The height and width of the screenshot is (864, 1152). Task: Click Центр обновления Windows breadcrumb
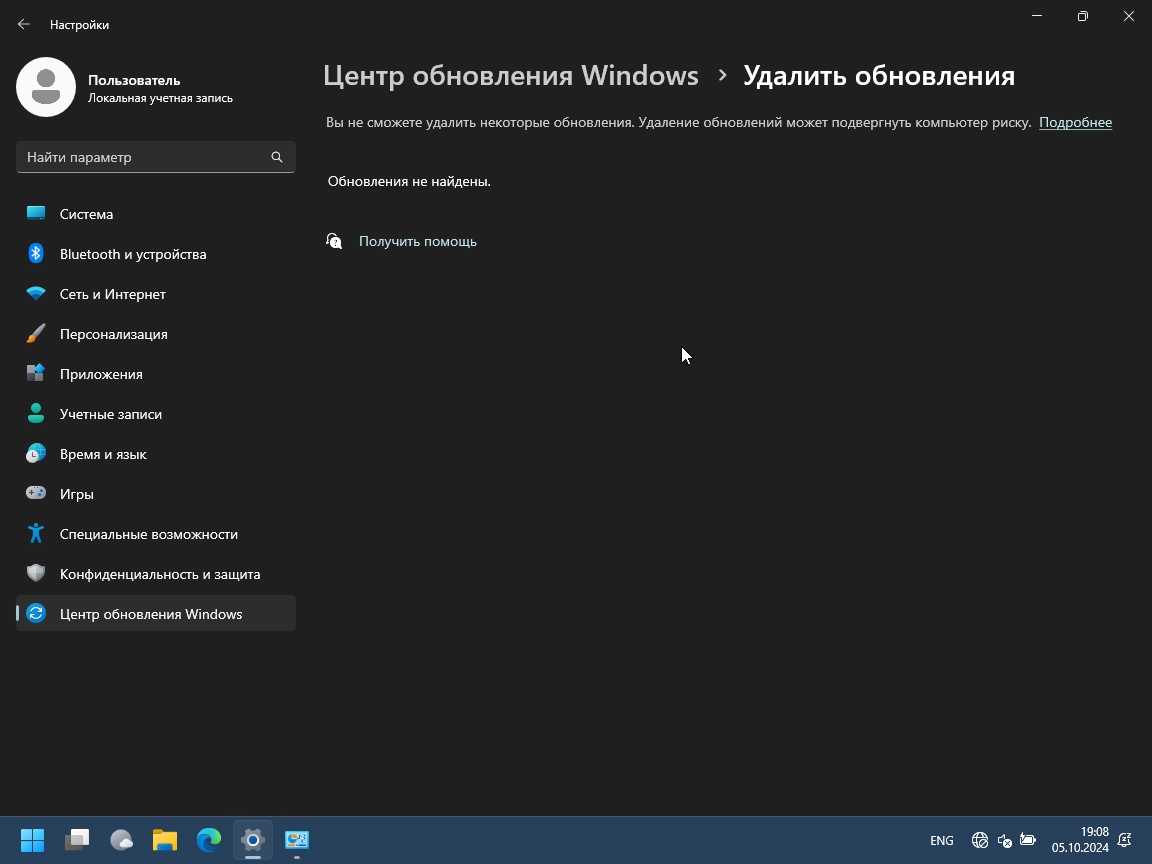pos(511,76)
